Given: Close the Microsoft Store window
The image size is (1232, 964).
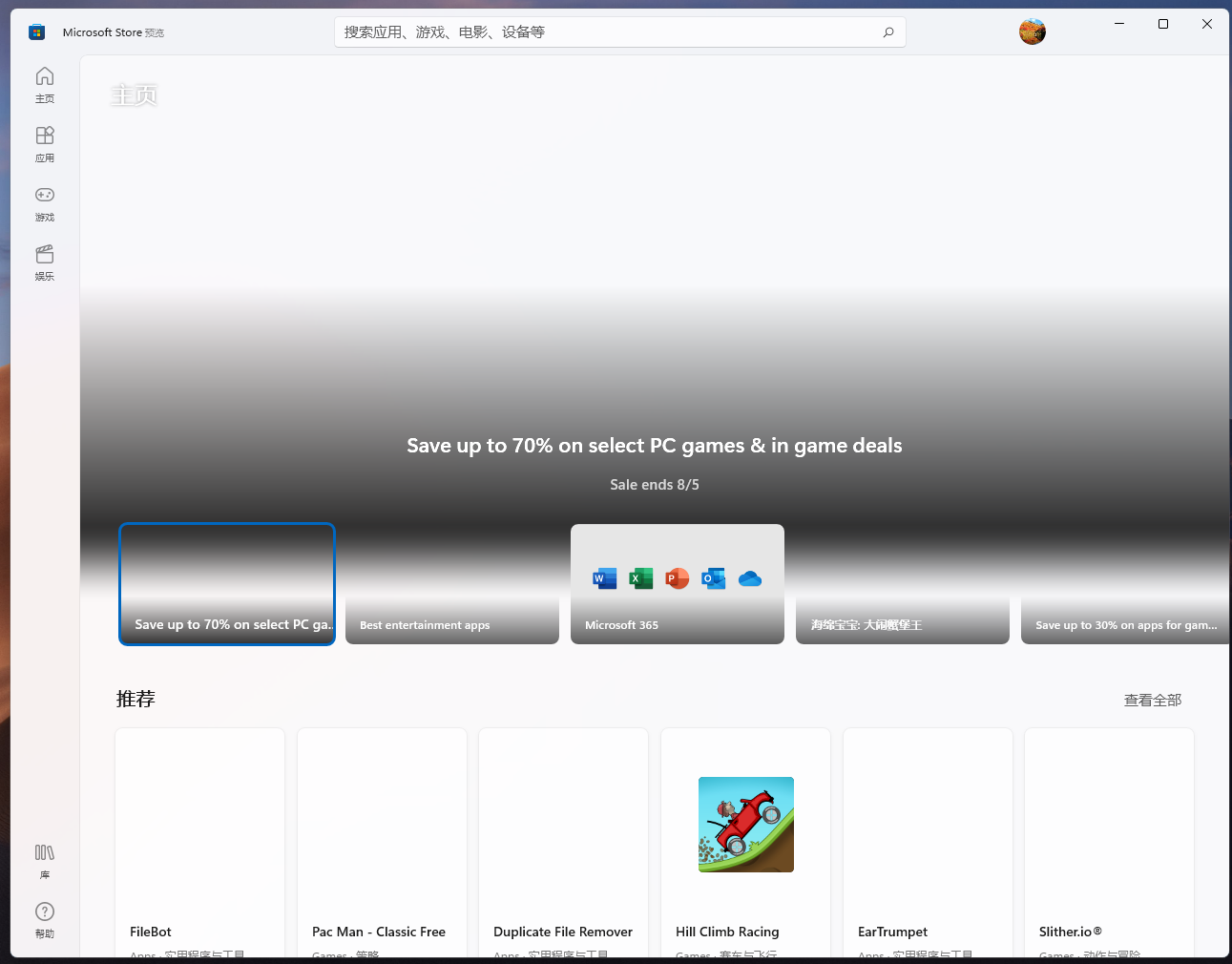Looking at the screenshot, I should tap(1207, 24).
